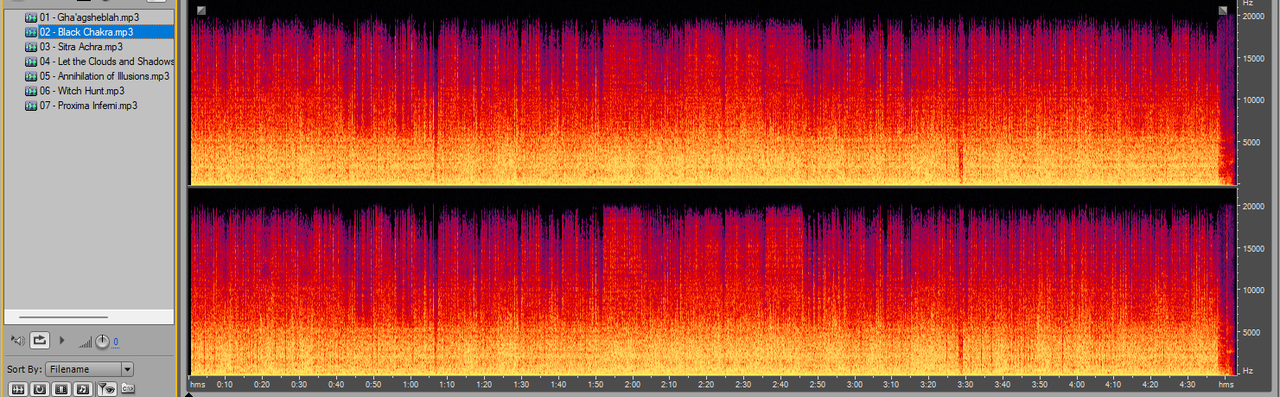1280x397 pixels.
Task: Click hms label at timeline left end
Action: 197,384
